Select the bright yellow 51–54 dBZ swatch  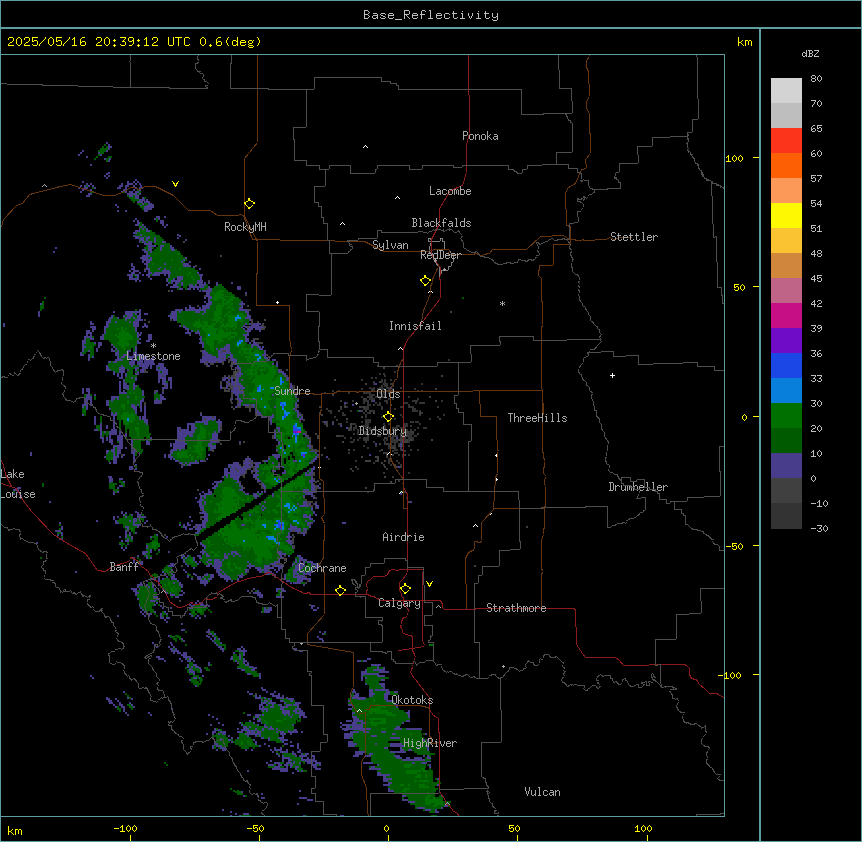(786, 215)
